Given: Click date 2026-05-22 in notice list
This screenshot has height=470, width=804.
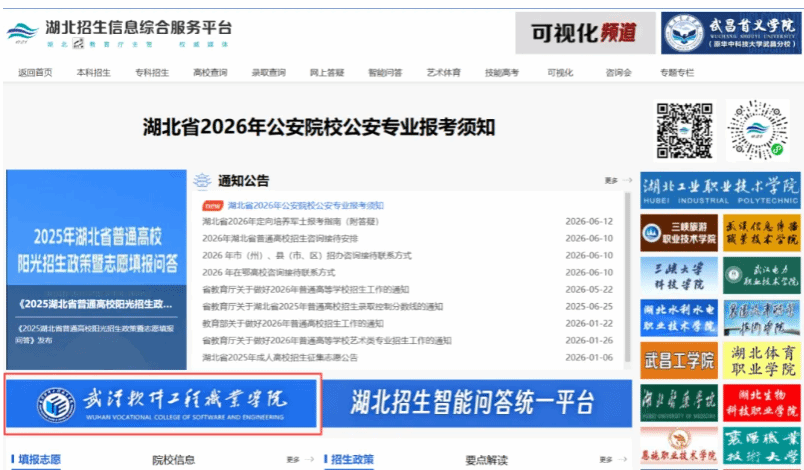Looking at the screenshot, I should tap(589, 290).
